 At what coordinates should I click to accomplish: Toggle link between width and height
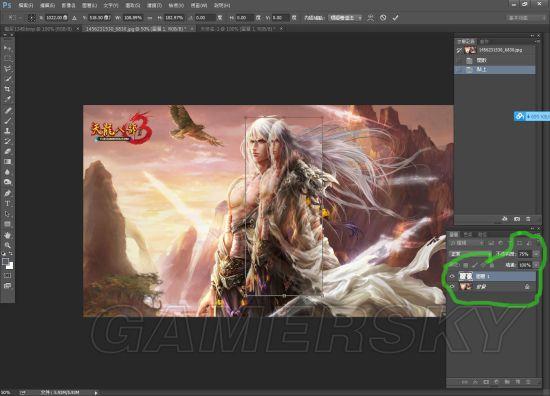150,18
